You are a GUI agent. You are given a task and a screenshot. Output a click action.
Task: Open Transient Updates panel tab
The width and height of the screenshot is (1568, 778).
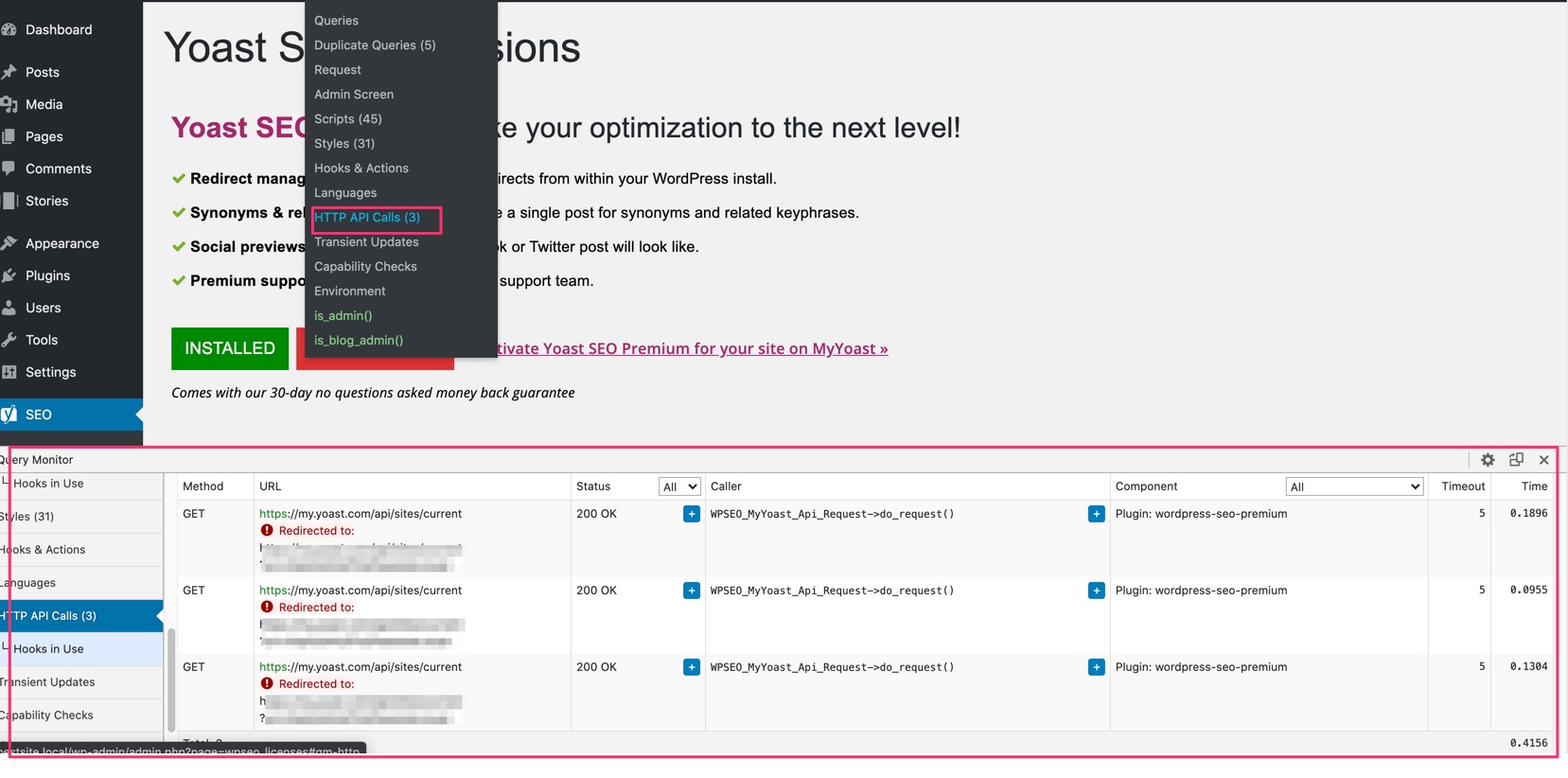[x=81, y=682]
